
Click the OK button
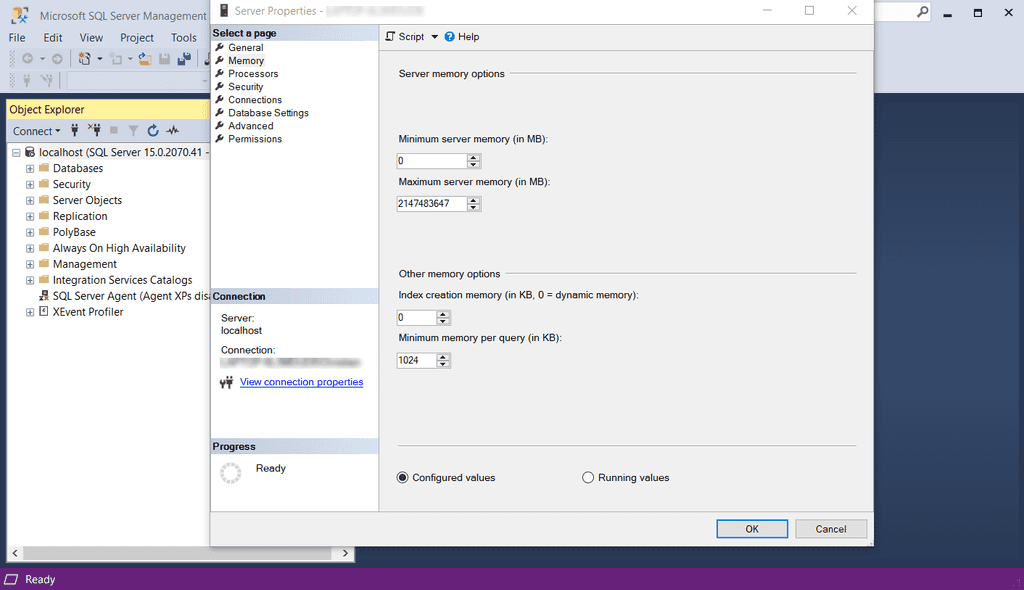point(751,528)
